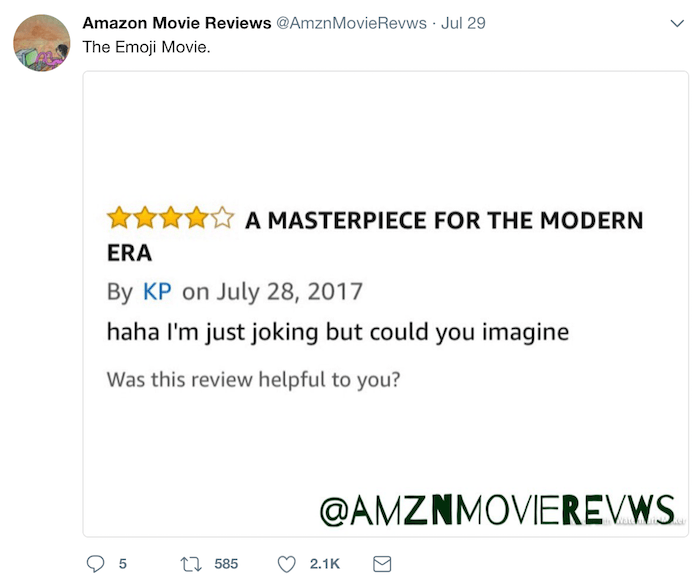
Task: Open the Jul 29 timestamp permalink
Action: [463, 23]
